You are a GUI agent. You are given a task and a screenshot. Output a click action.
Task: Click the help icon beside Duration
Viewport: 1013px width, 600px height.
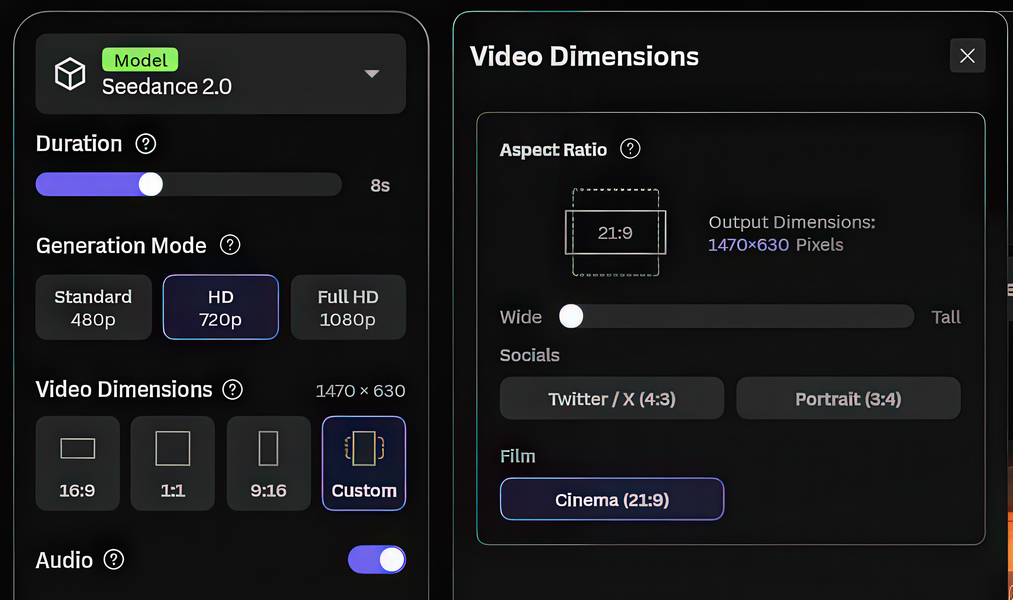(145, 143)
